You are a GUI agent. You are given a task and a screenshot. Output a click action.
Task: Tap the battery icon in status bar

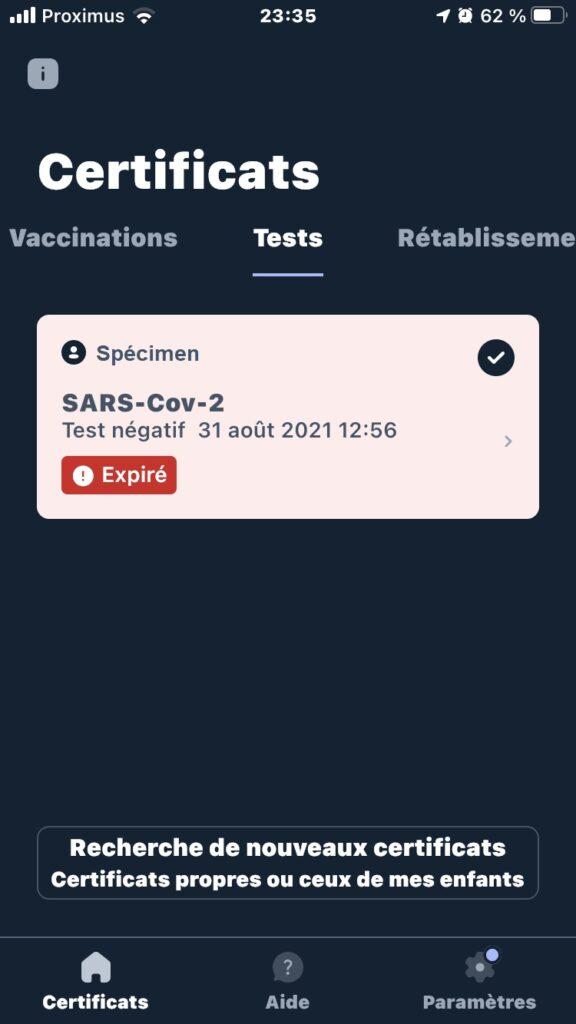[549, 16]
